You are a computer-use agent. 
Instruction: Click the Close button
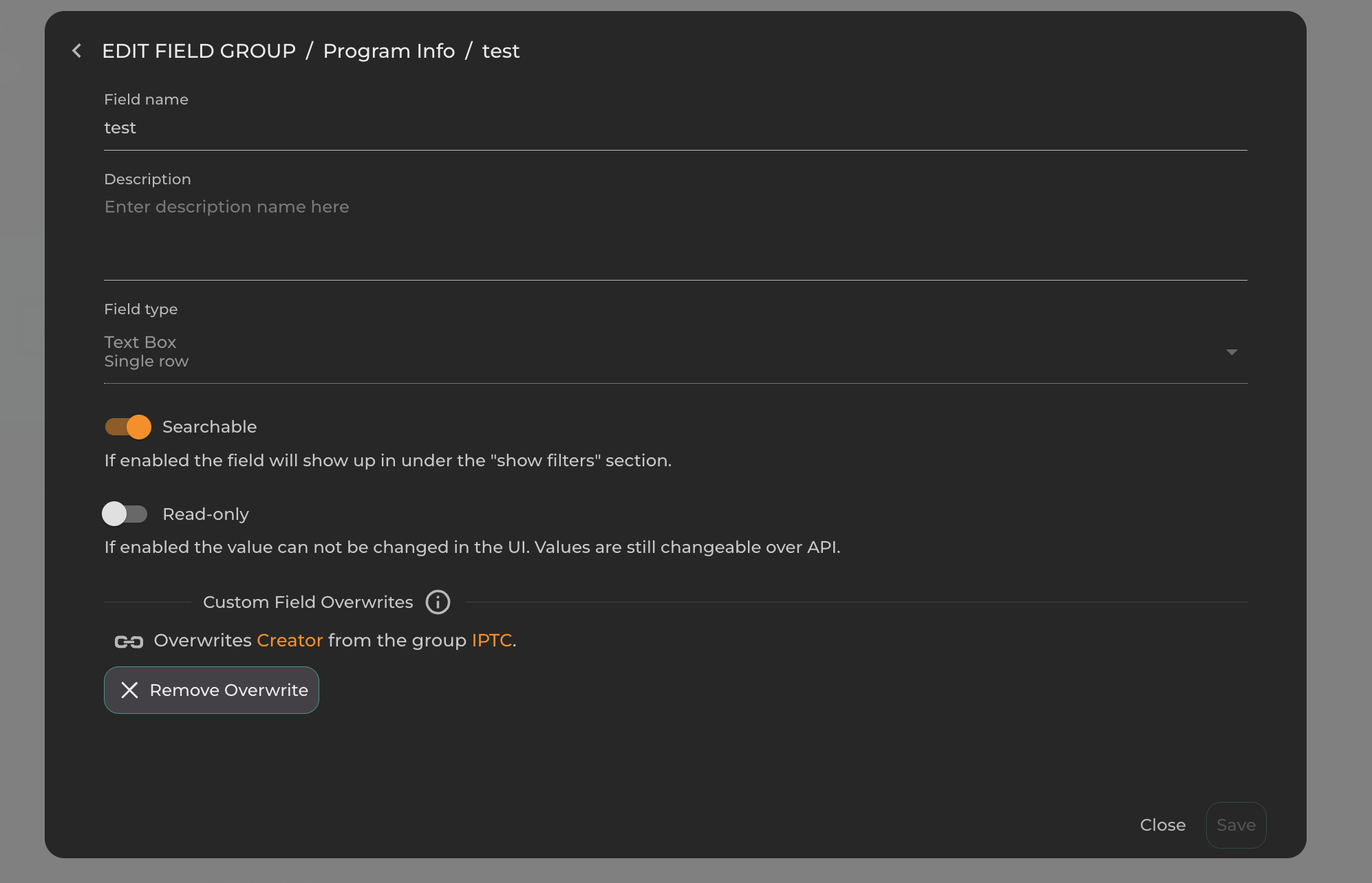click(1163, 825)
